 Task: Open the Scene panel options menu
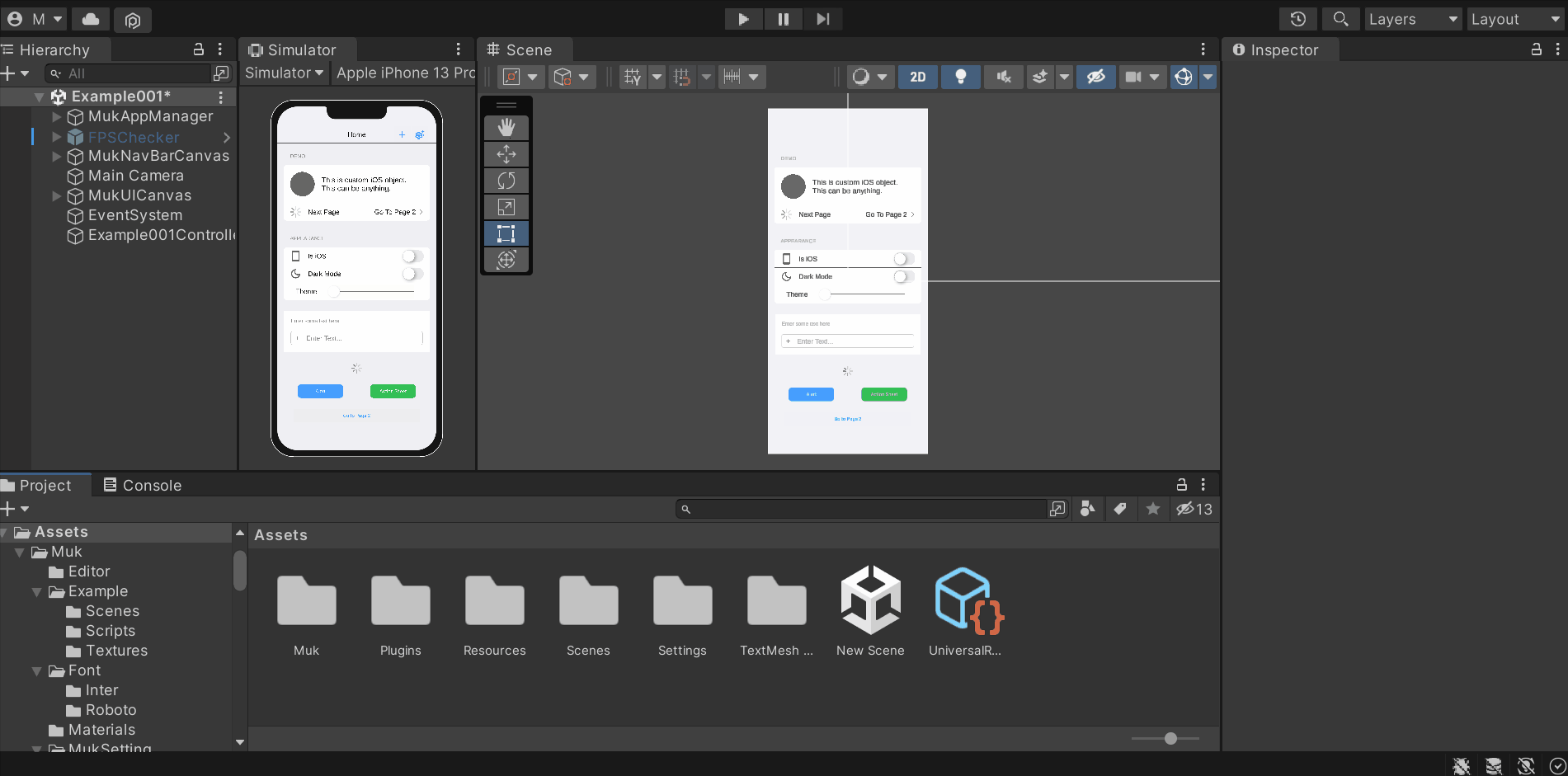click(x=1203, y=49)
